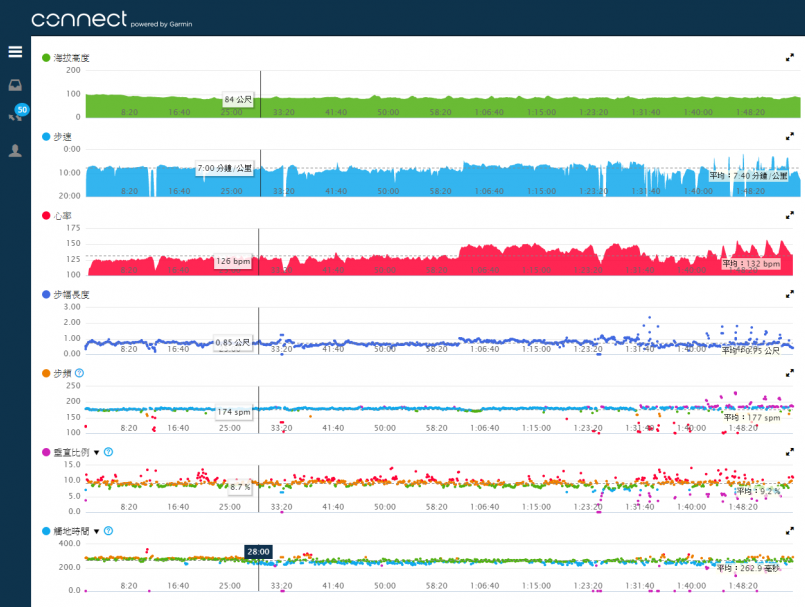Expand the 海拔高度 elevation chart to fullscreen
Image resolution: width=805 pixels, height=607 pixels.
pos(790,58)
